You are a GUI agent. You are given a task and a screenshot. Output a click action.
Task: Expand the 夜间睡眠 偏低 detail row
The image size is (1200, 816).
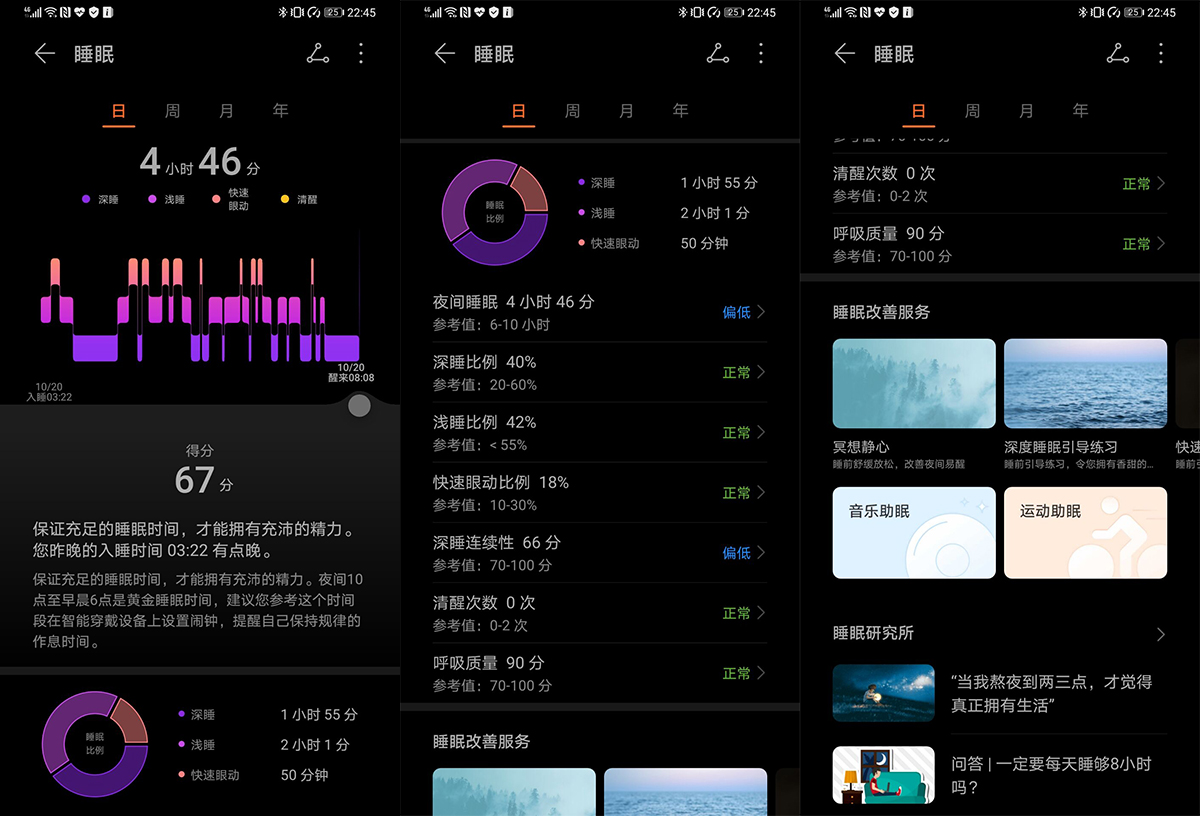pyautogui.click(x=599, y=311)
